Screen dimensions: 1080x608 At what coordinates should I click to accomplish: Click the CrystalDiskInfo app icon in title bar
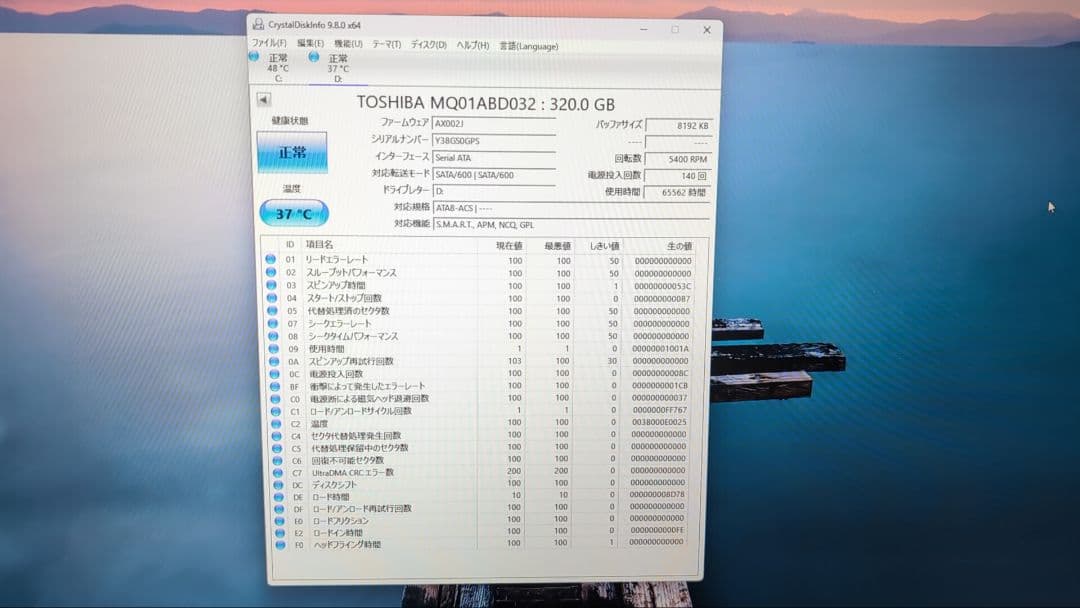(x=258, y=24)
